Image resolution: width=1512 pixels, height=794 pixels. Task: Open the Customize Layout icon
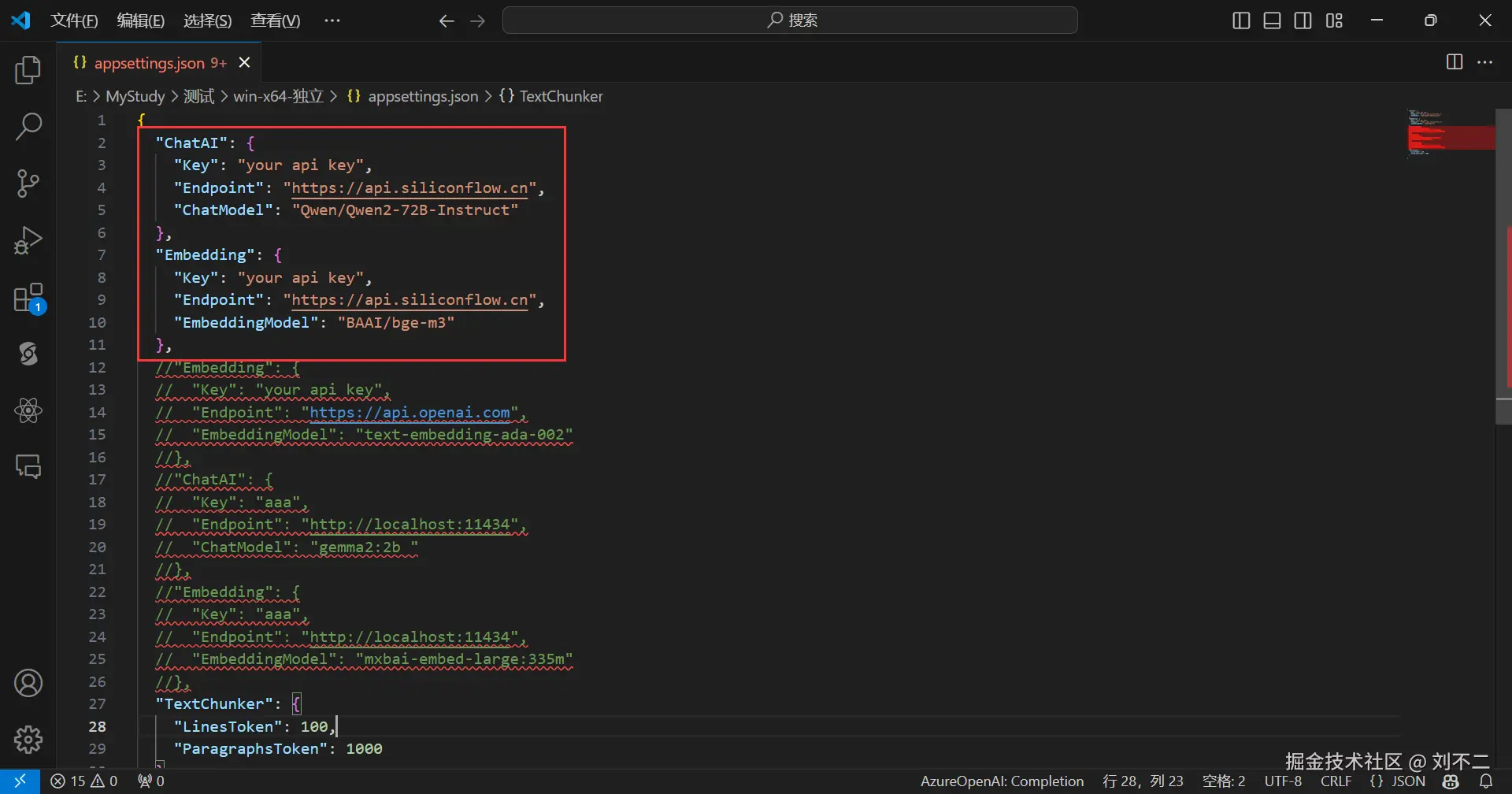click(x=1334, y=20)
